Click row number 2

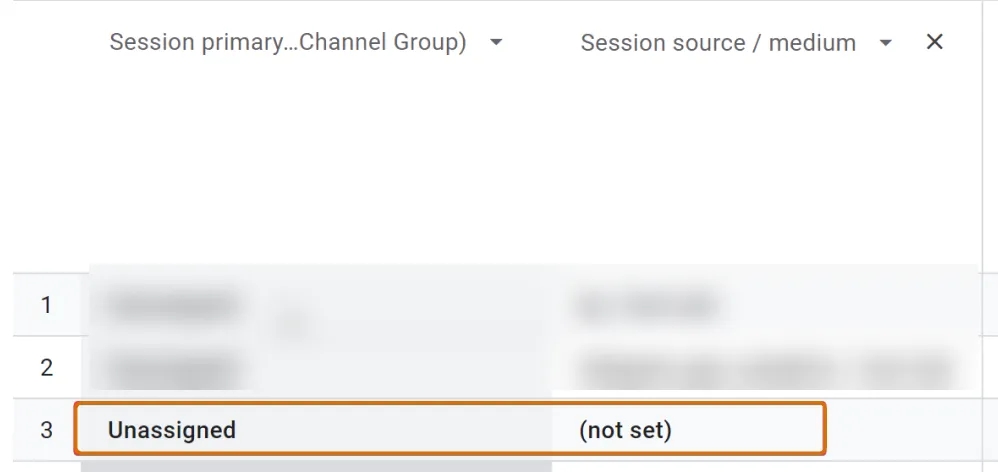tap(46, 367)
